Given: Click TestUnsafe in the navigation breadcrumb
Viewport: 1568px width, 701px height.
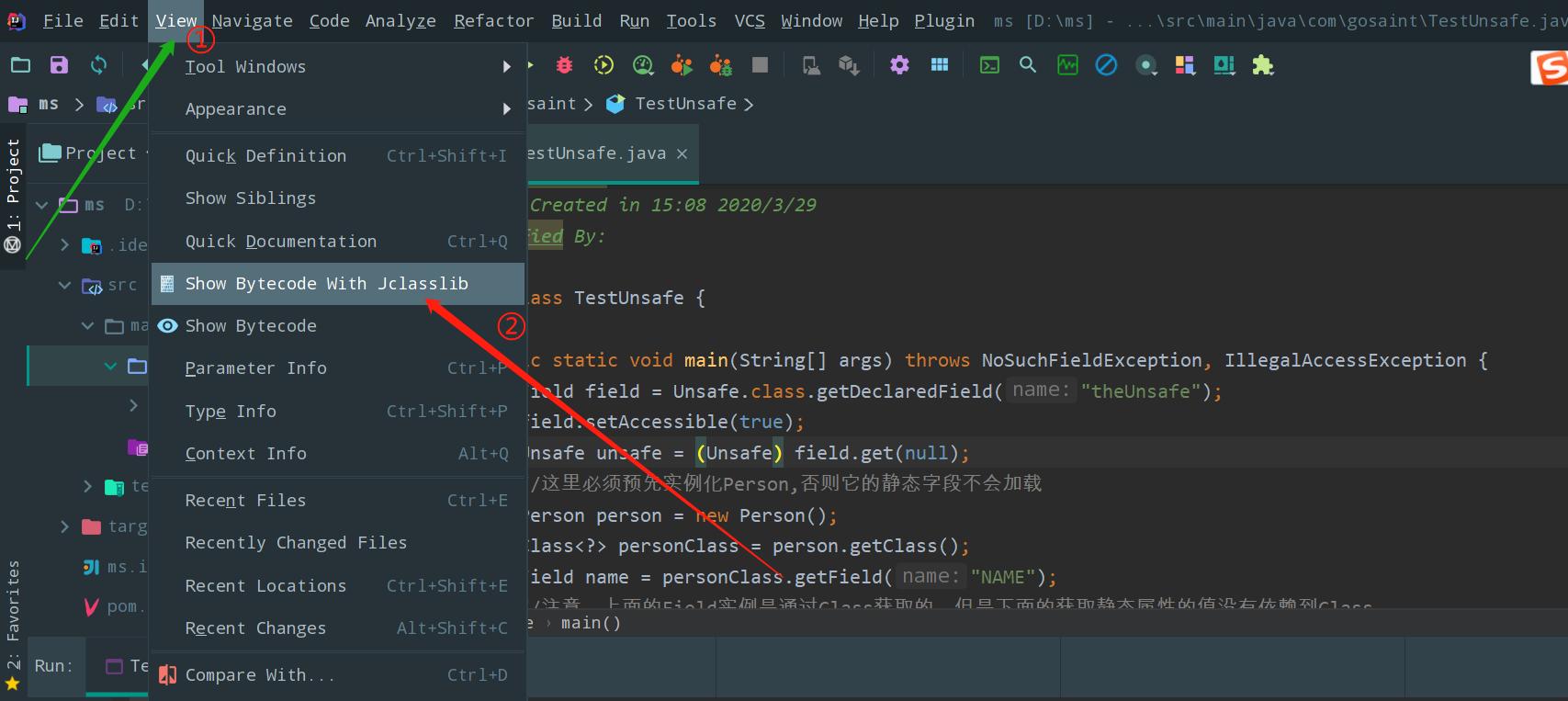Looking at the screenshot, I should pyautogui.click(x=685, y=104).
